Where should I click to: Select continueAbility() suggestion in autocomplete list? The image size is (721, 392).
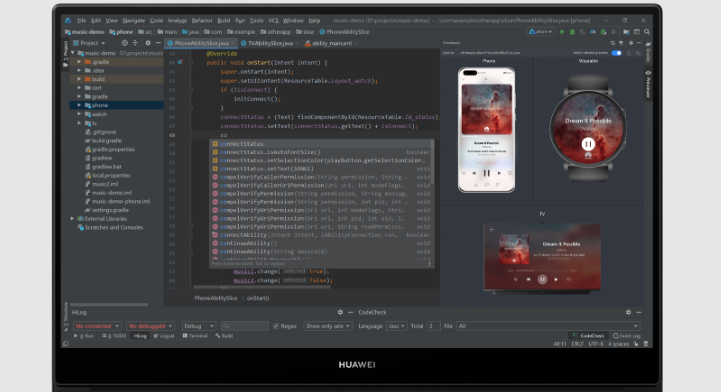(x=321, y=243)
